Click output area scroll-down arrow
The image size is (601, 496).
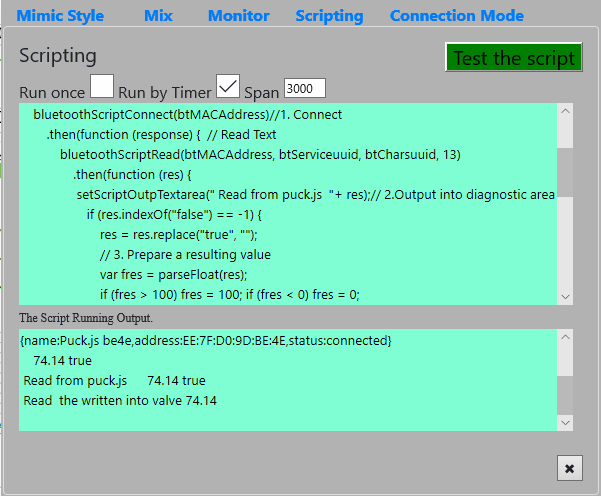(565, 423)
